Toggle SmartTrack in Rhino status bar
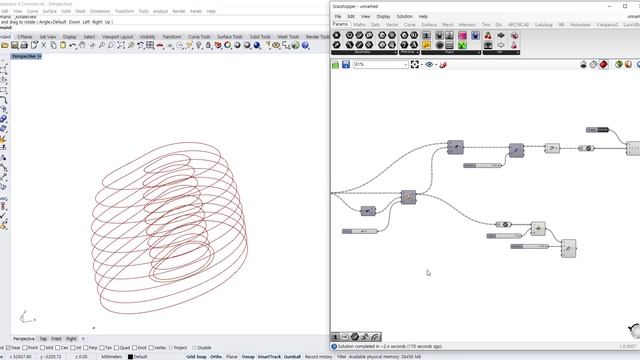Viewport: 640px width, 360px height. [x=269, y=357]
